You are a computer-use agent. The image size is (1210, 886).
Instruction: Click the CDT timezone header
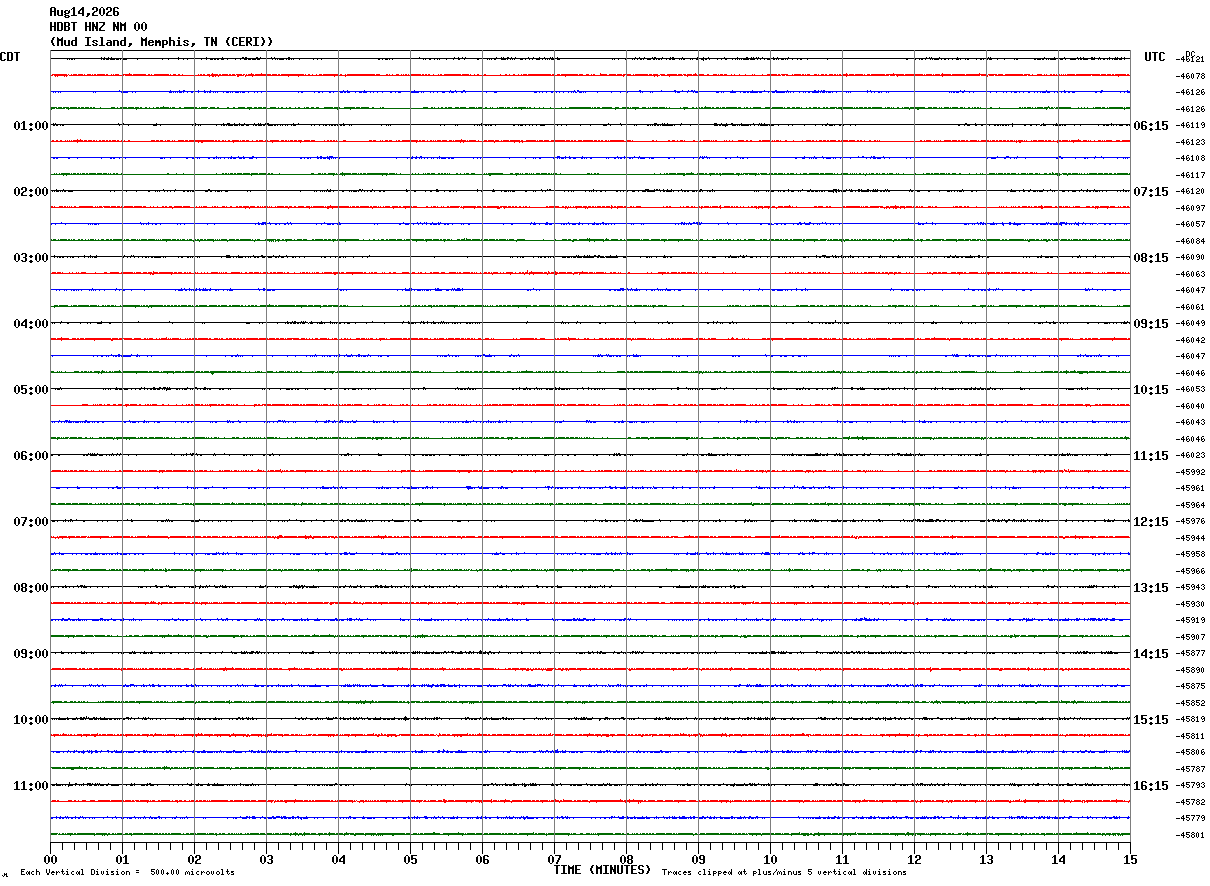click(10, 57)
